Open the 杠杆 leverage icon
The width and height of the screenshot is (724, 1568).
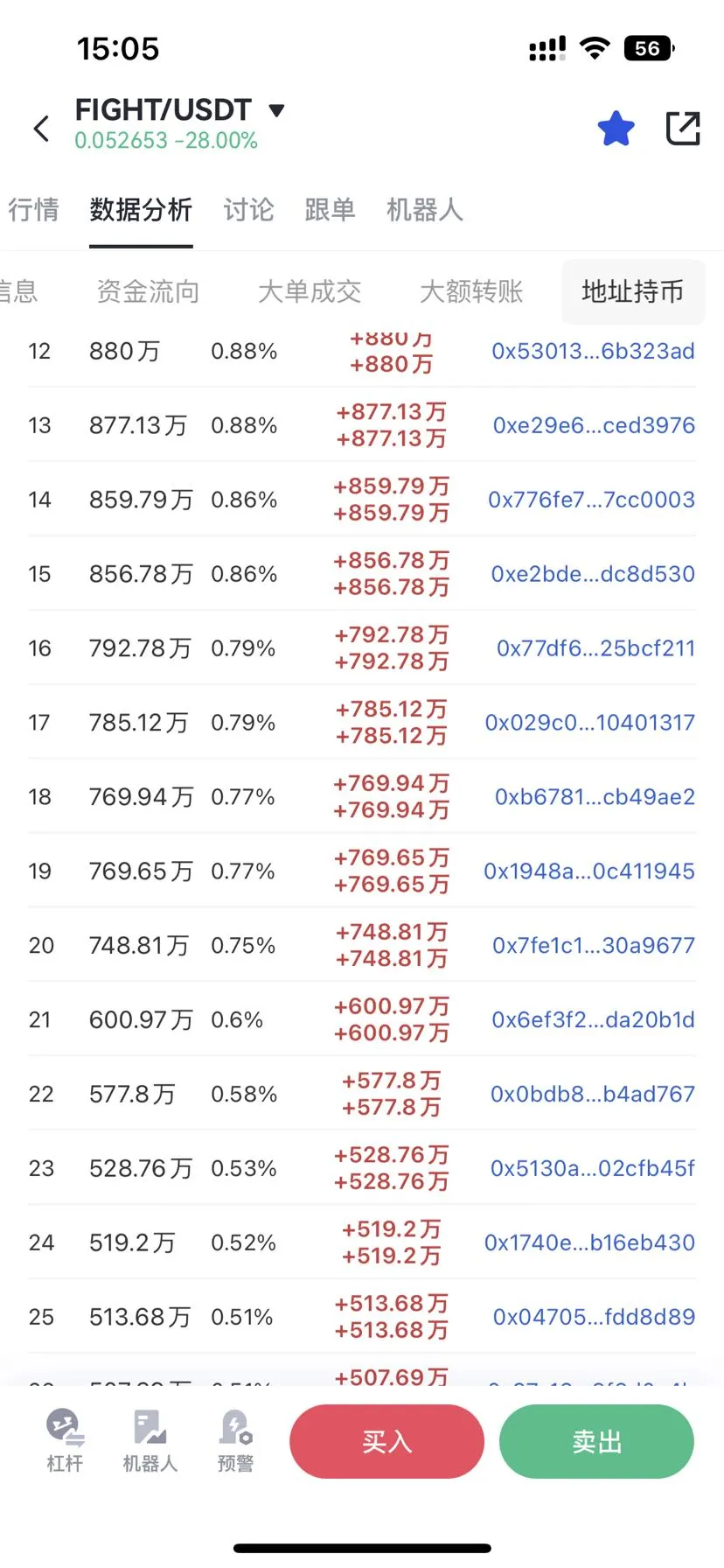coord(65,1440)
